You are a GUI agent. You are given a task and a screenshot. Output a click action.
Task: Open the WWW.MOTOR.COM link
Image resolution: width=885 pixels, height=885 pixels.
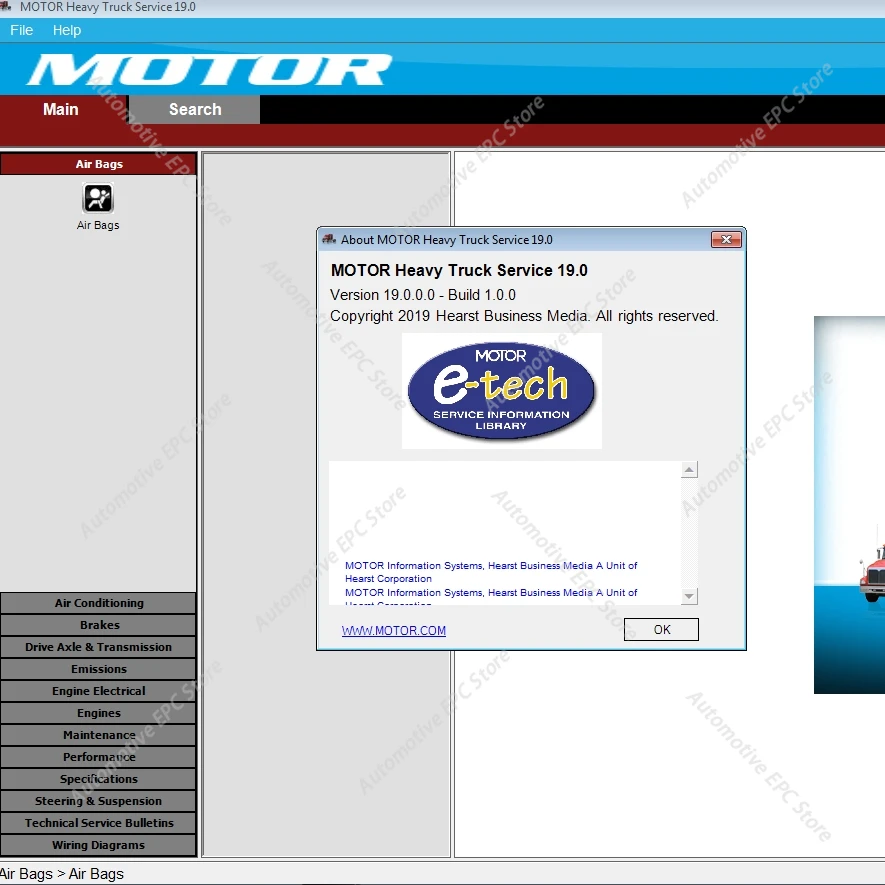[393, 630]
